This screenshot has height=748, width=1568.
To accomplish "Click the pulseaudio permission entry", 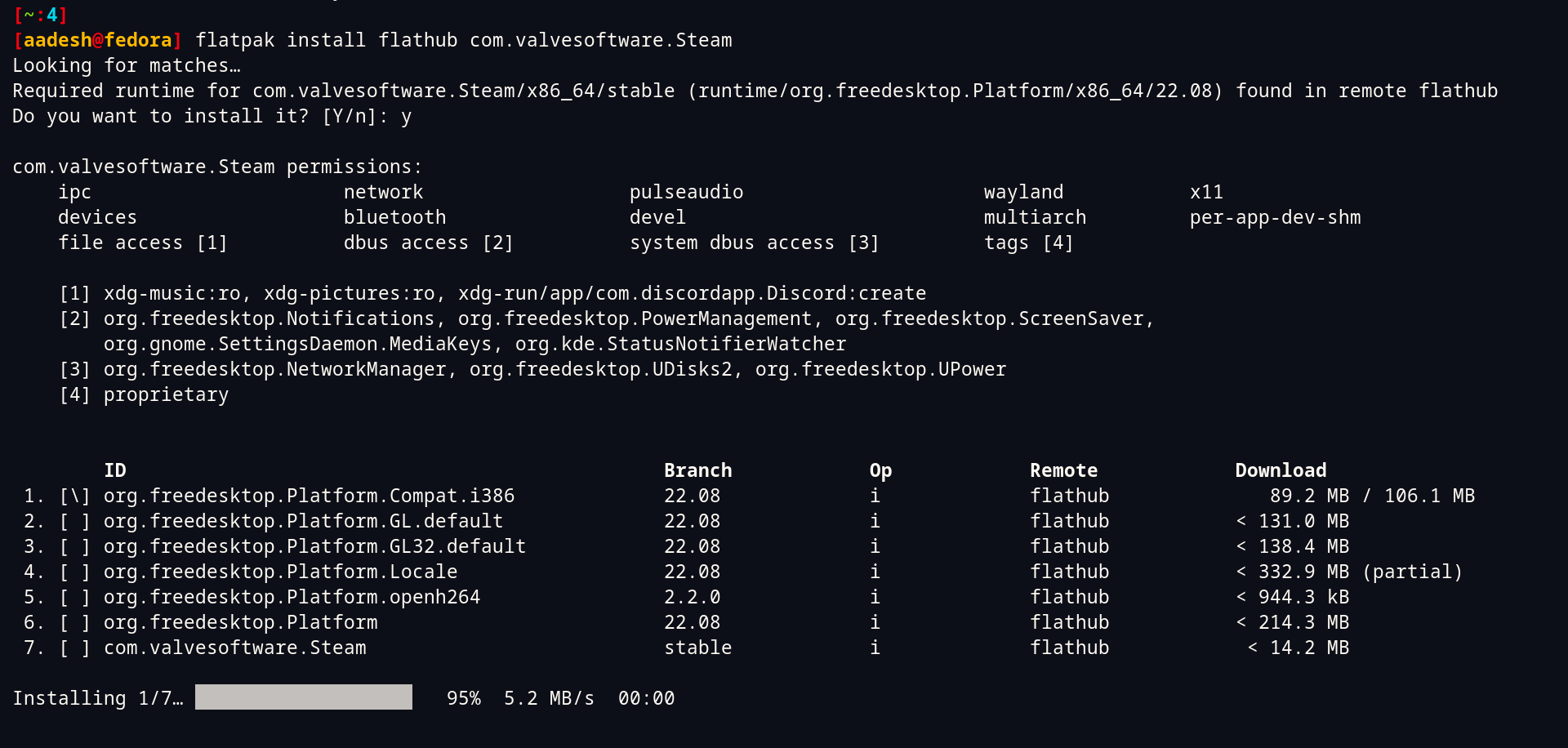I will [x=686, y=192].
